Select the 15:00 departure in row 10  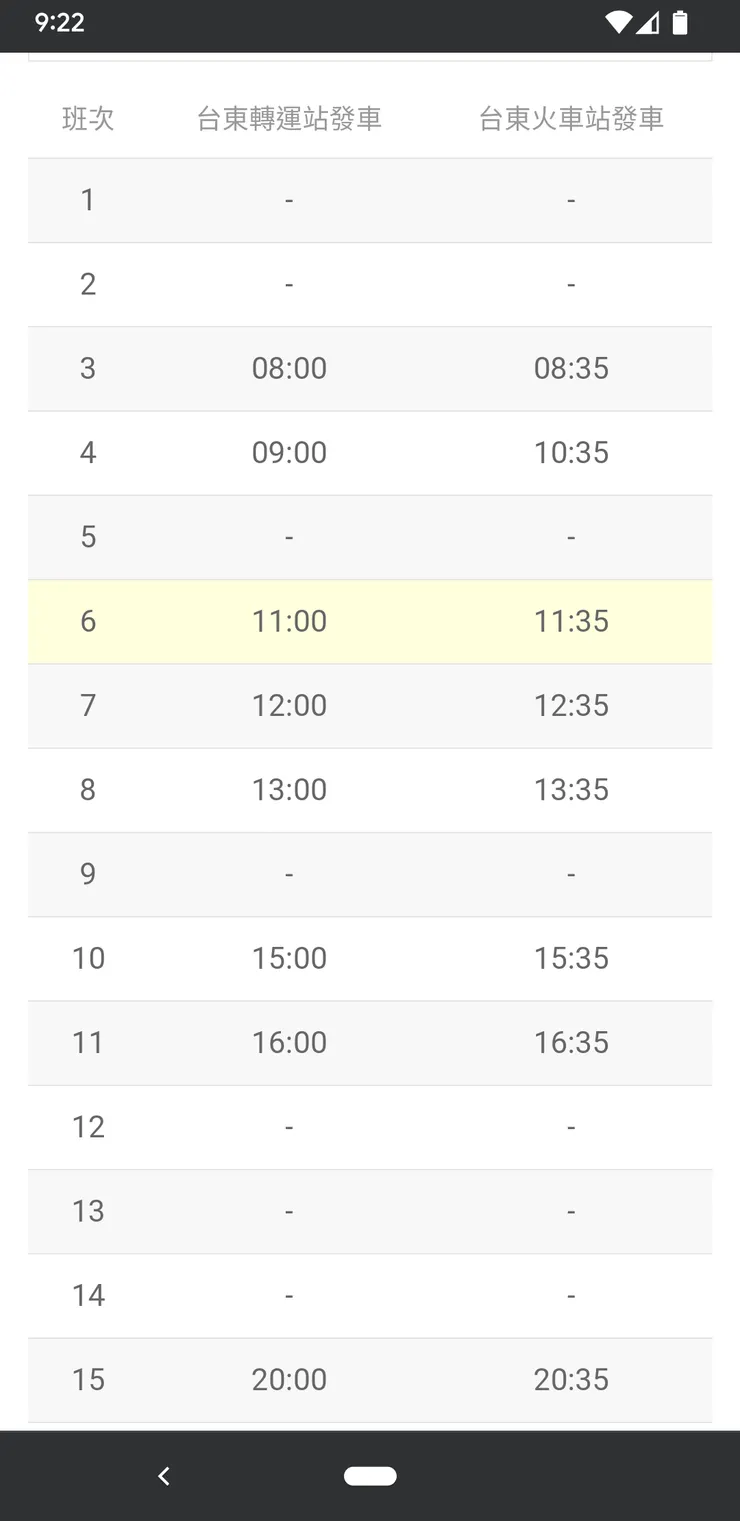pyautogui.click(x=289, y=958)
